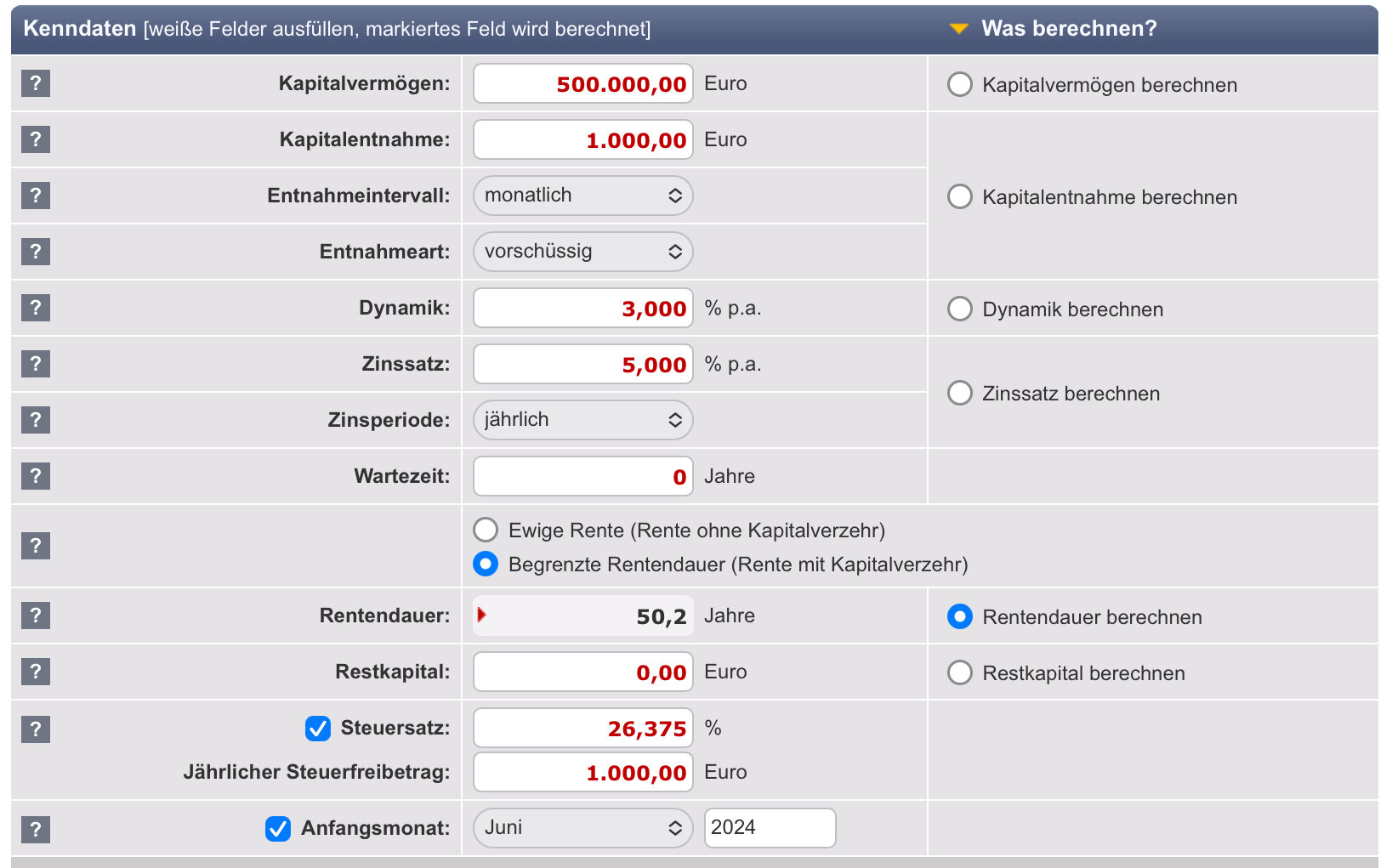Expand the Entnahmeart dropdown showing vorschüssig
Viewport: 1392px width, 868px height.
[x=582, y=252]
